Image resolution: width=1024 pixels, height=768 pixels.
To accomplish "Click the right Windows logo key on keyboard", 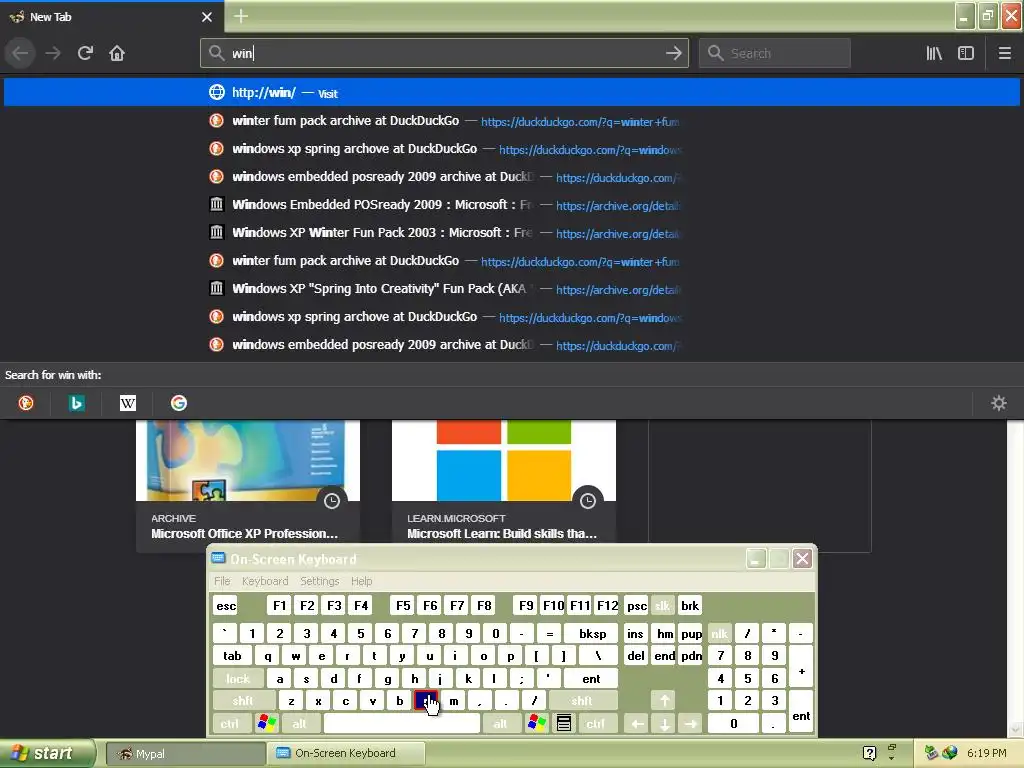I will [537, 723].
